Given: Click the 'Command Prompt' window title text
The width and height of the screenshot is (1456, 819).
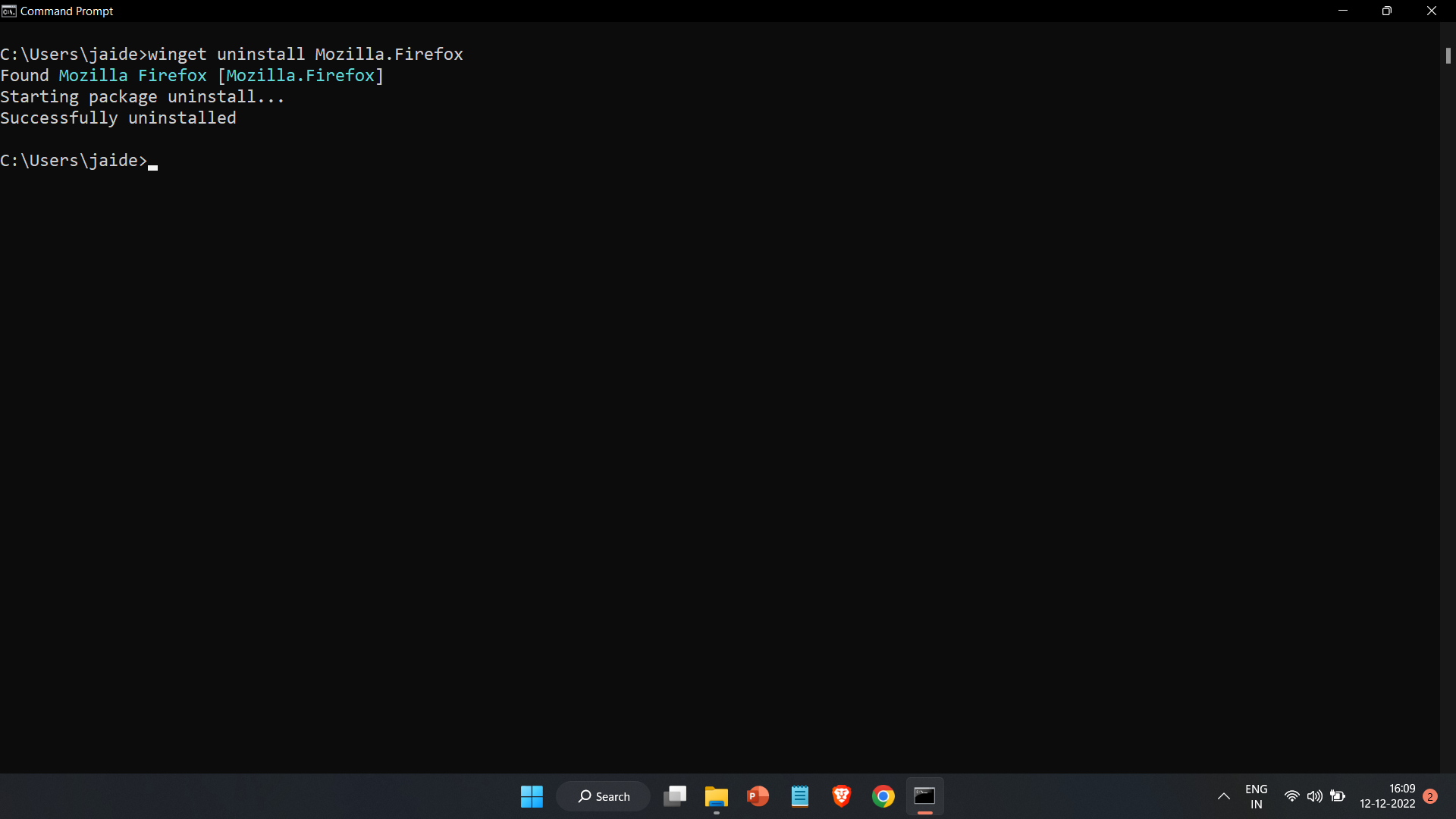Looking at the screenshot, I should click(x=67, y=11).
